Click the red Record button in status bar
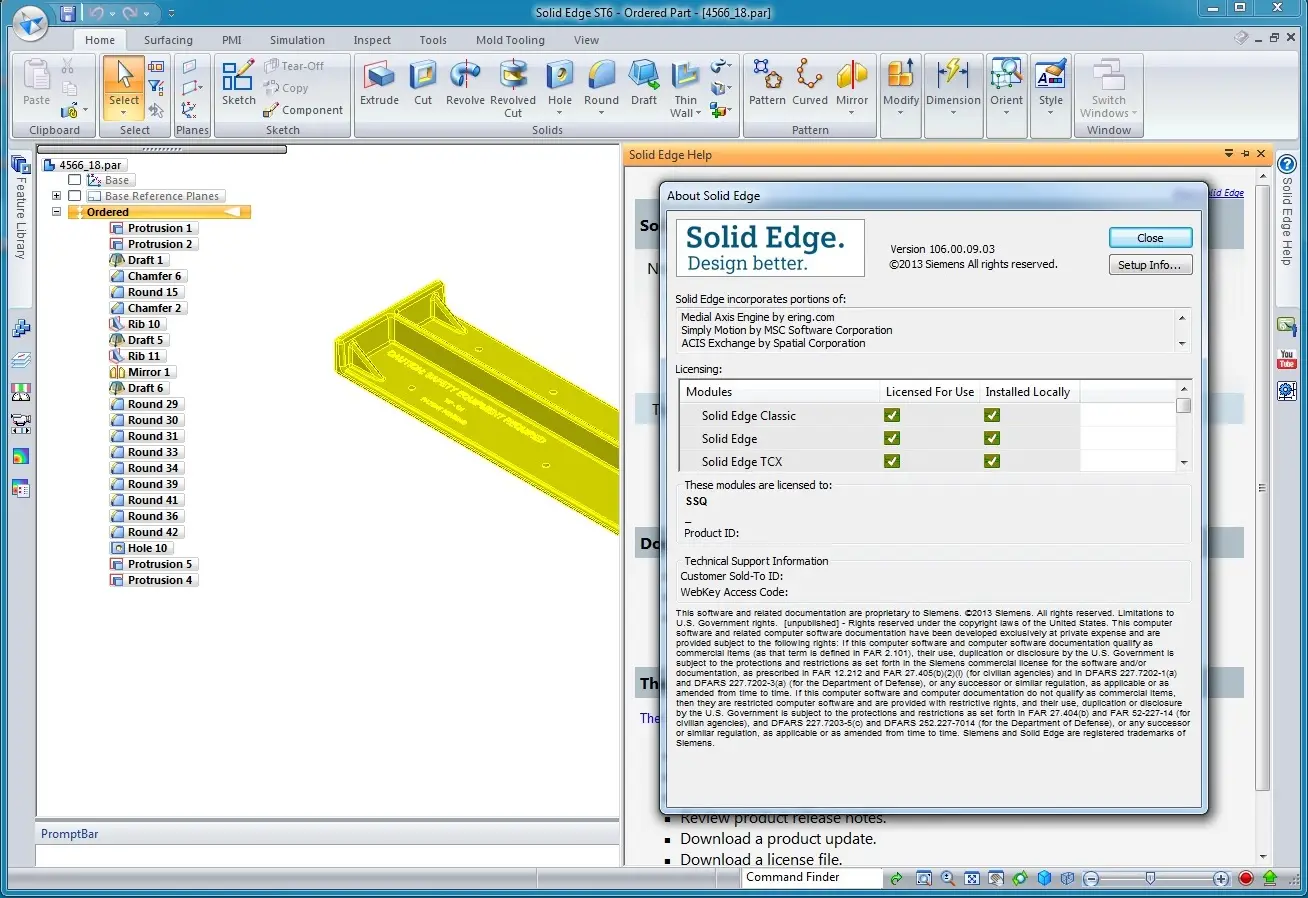The width and height of the screenshot is (1308, 898). (x=1246, y=878)
